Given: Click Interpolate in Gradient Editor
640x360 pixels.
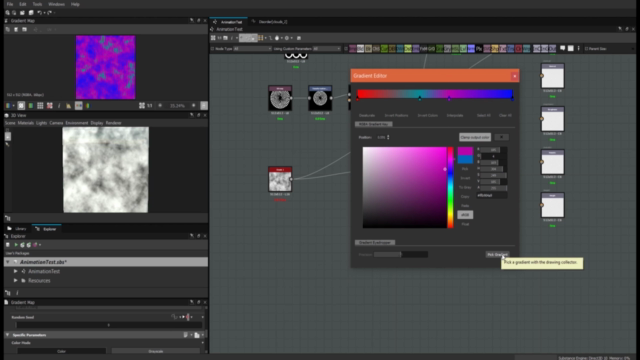Looking at the screenshot, I should 455,116.
